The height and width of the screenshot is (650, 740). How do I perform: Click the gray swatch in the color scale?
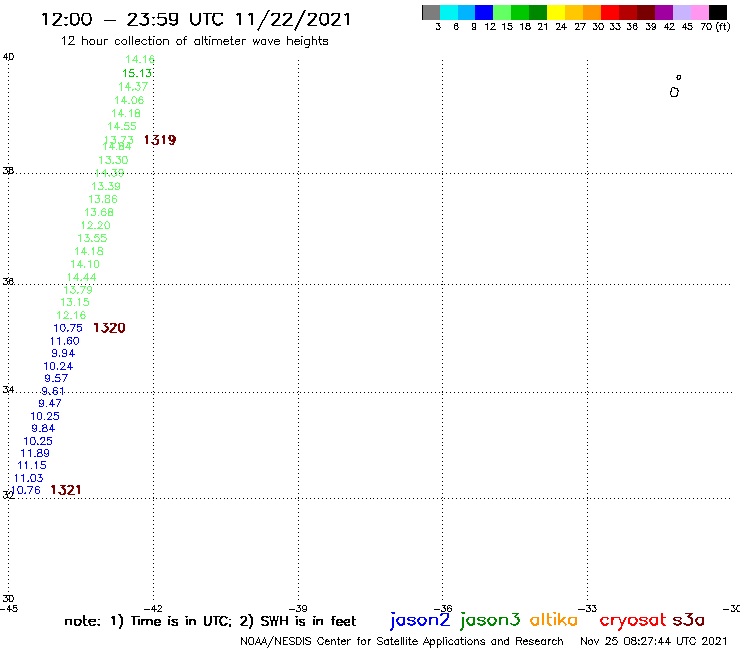[x=431, y=12]
